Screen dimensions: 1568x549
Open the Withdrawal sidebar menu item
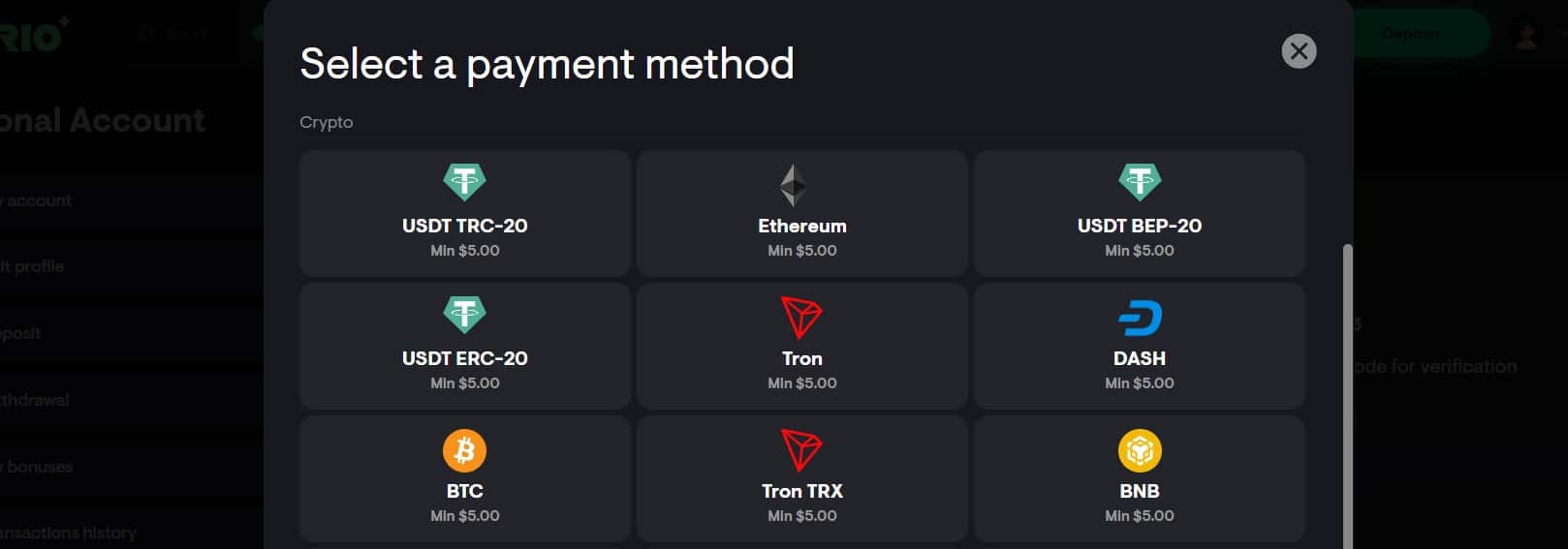[35, 400]
